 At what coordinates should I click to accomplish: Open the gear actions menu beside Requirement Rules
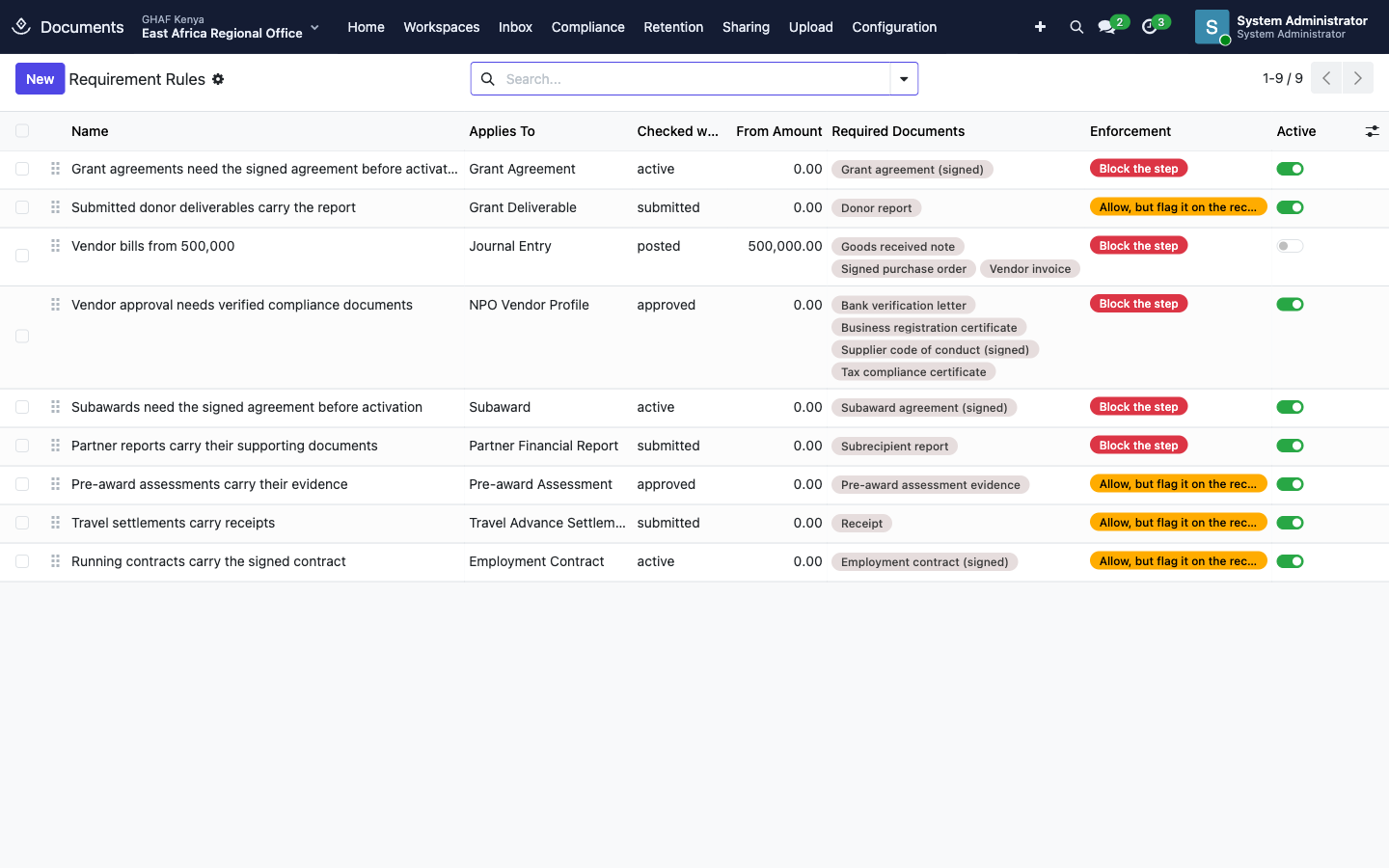(x=218, y=79)
